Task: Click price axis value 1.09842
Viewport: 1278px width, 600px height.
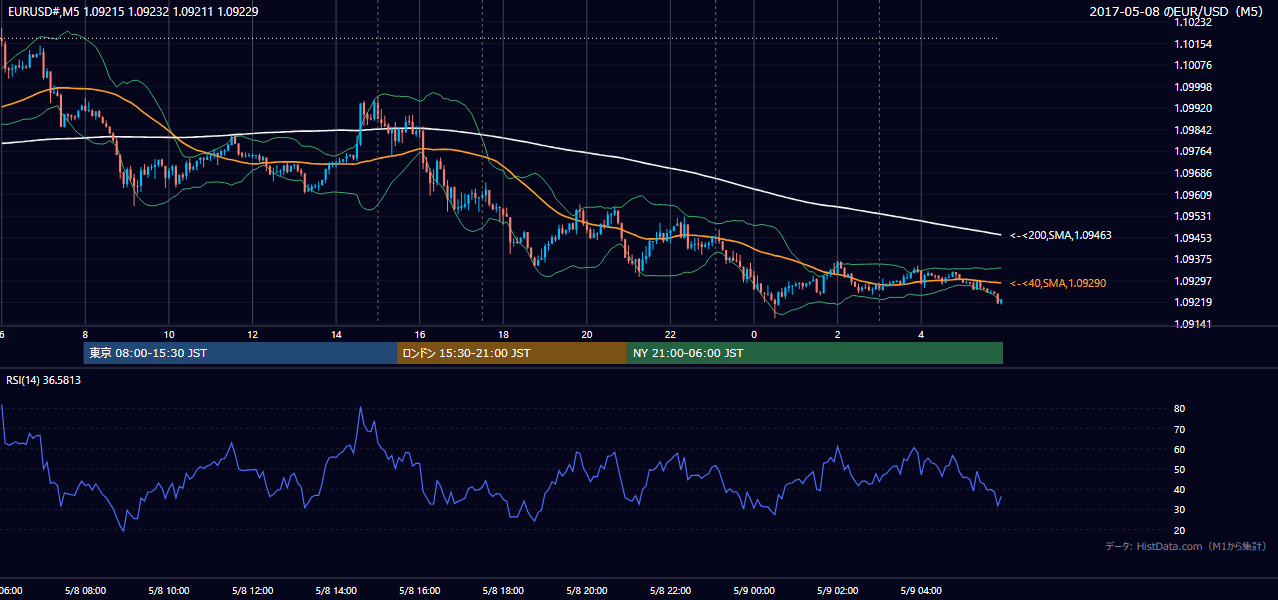Action: click(1193, 130)
